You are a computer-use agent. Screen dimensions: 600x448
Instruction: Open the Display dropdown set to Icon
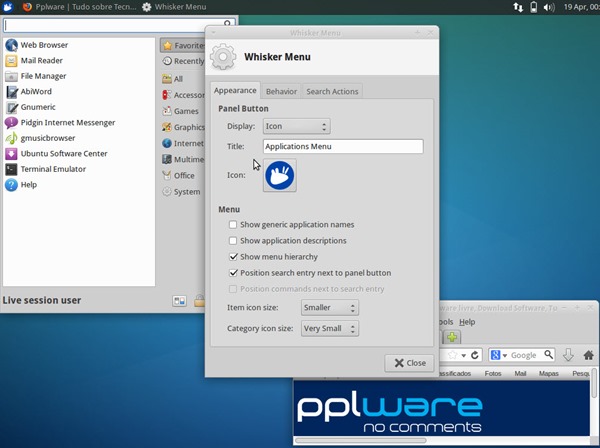coord(297,126)
